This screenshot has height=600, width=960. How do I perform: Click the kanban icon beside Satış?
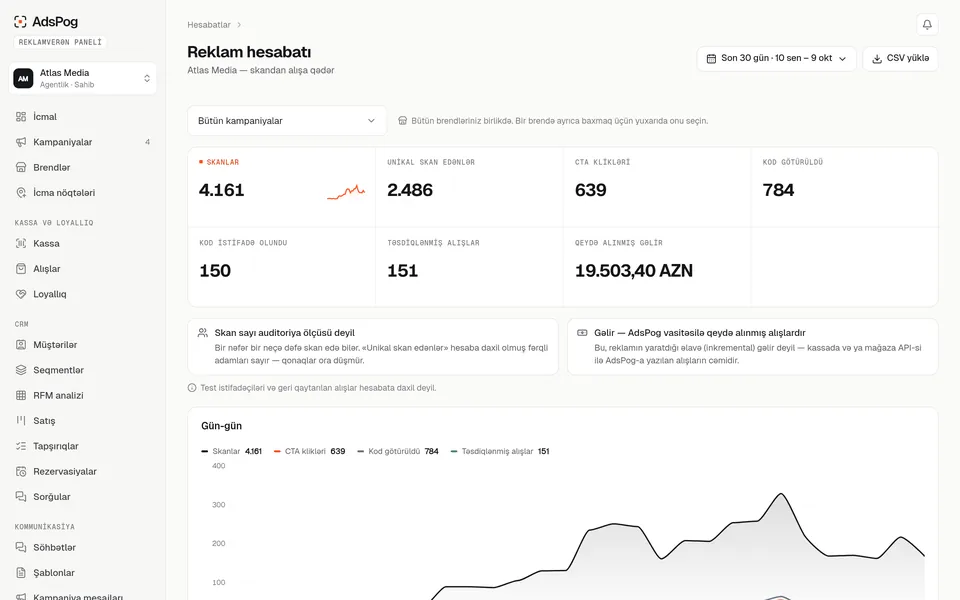(x=21, y=421)
